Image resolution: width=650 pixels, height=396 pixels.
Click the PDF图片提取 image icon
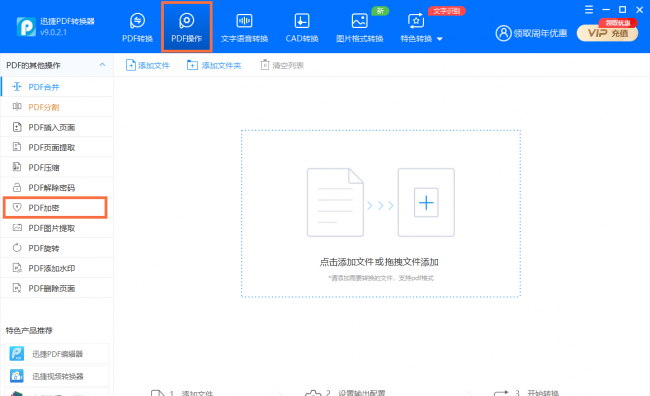coord(17,228)
